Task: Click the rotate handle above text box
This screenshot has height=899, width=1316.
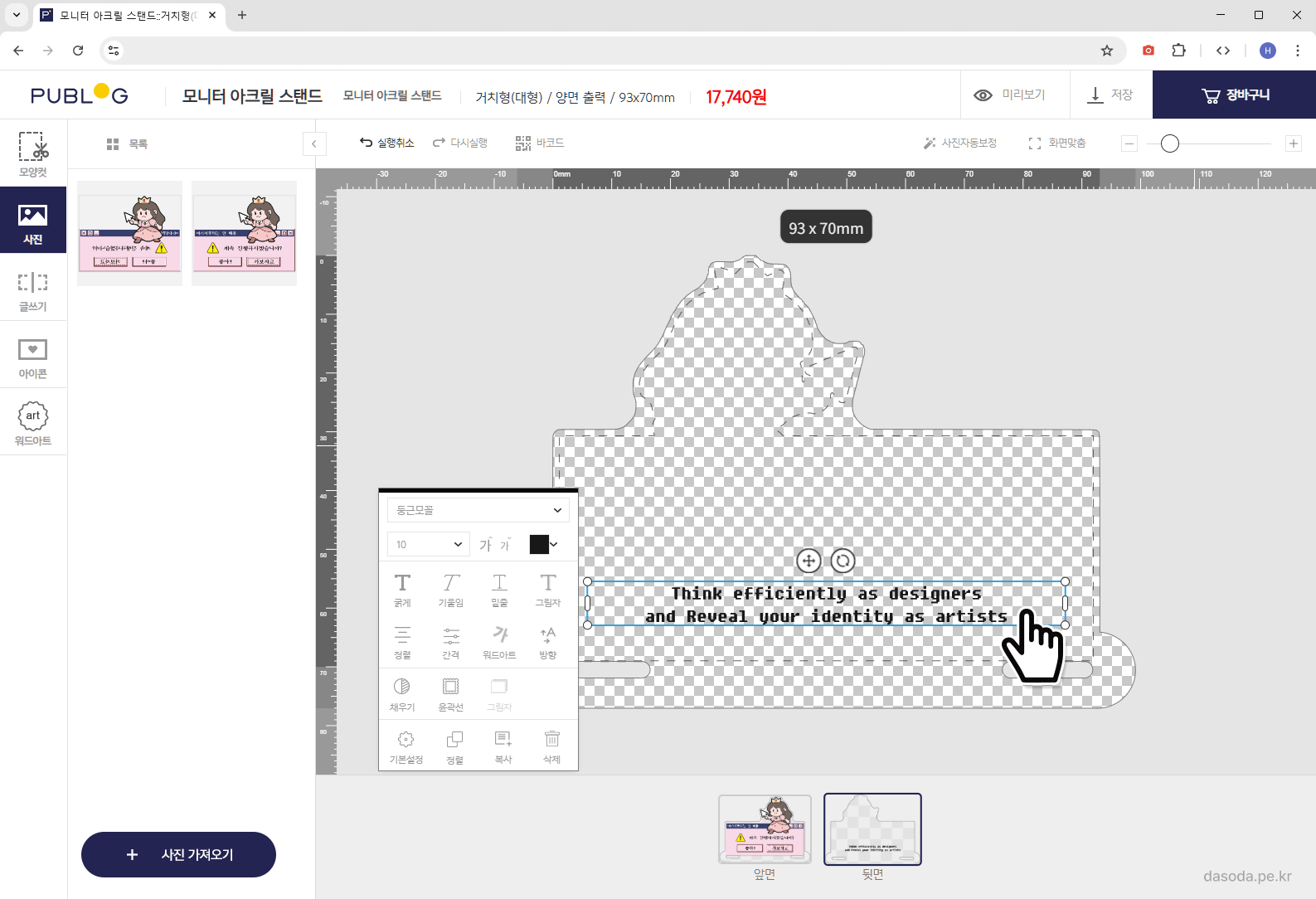Action: (843, 561)
